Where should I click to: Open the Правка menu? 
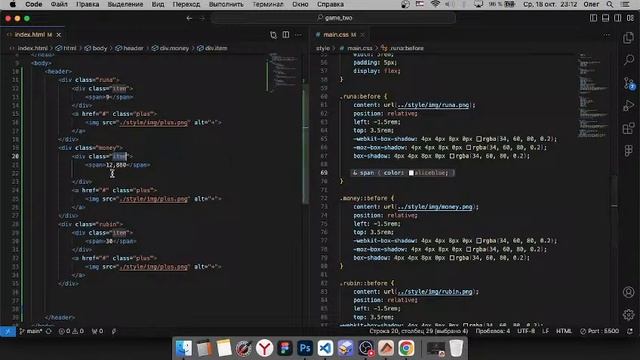tap(87, 4)
